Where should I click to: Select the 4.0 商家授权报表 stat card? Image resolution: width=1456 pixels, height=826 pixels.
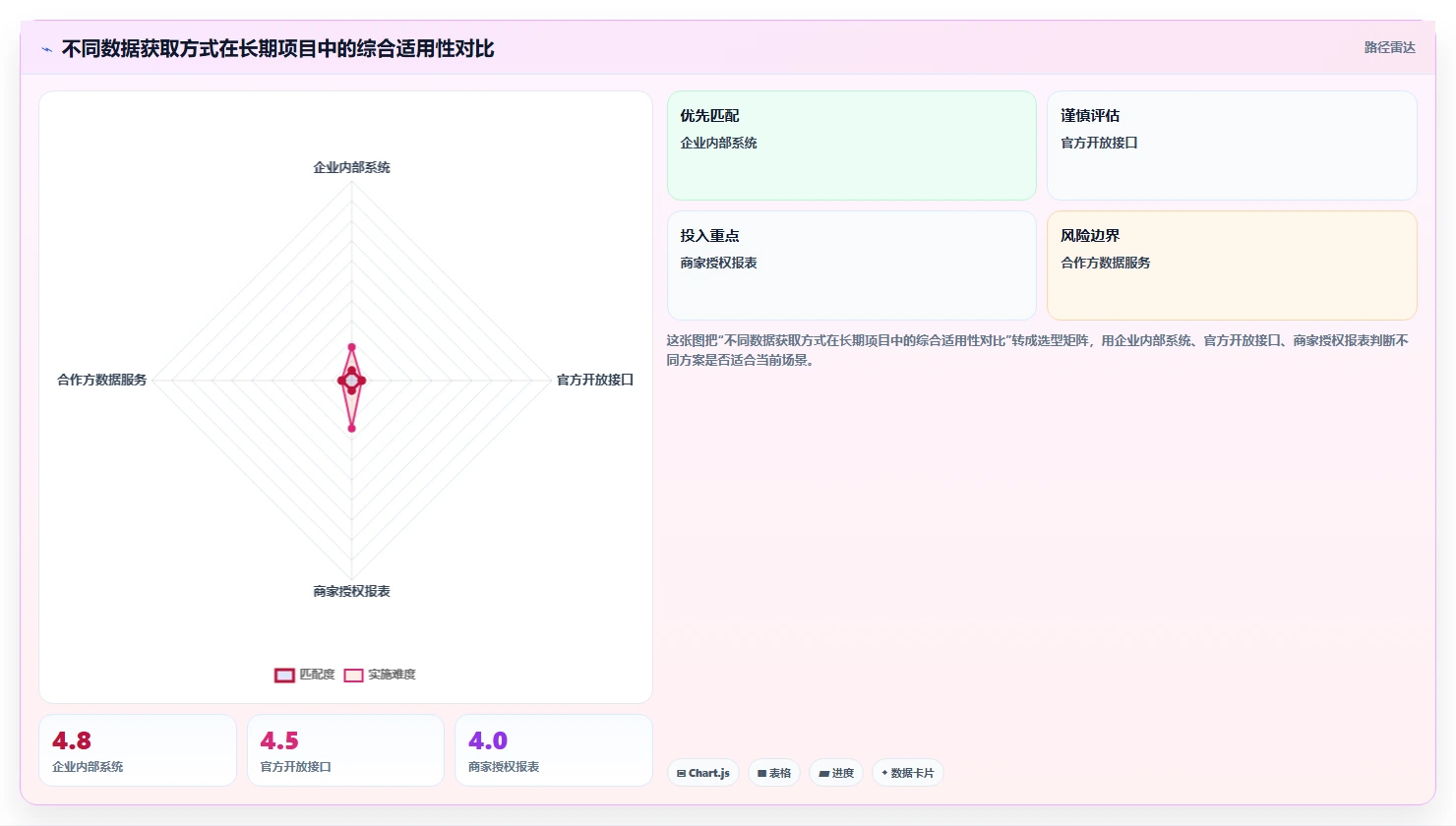click(554, 750)
